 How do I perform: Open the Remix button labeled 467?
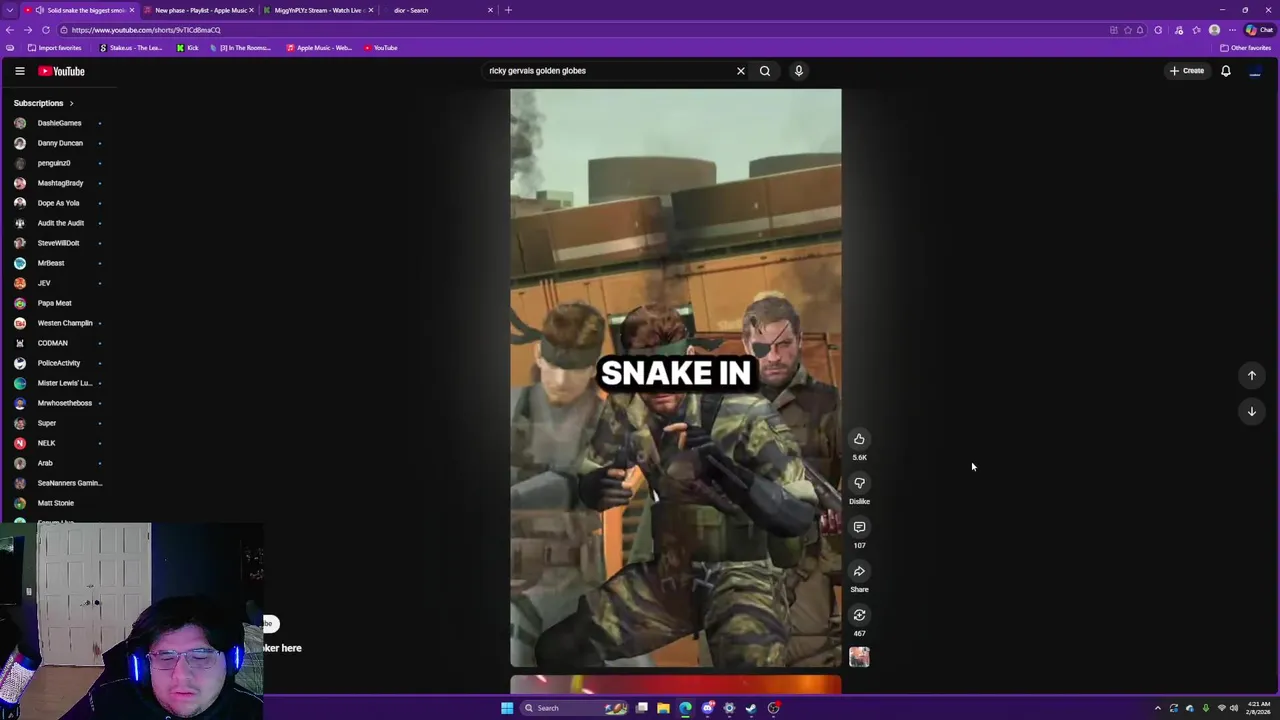859,615
